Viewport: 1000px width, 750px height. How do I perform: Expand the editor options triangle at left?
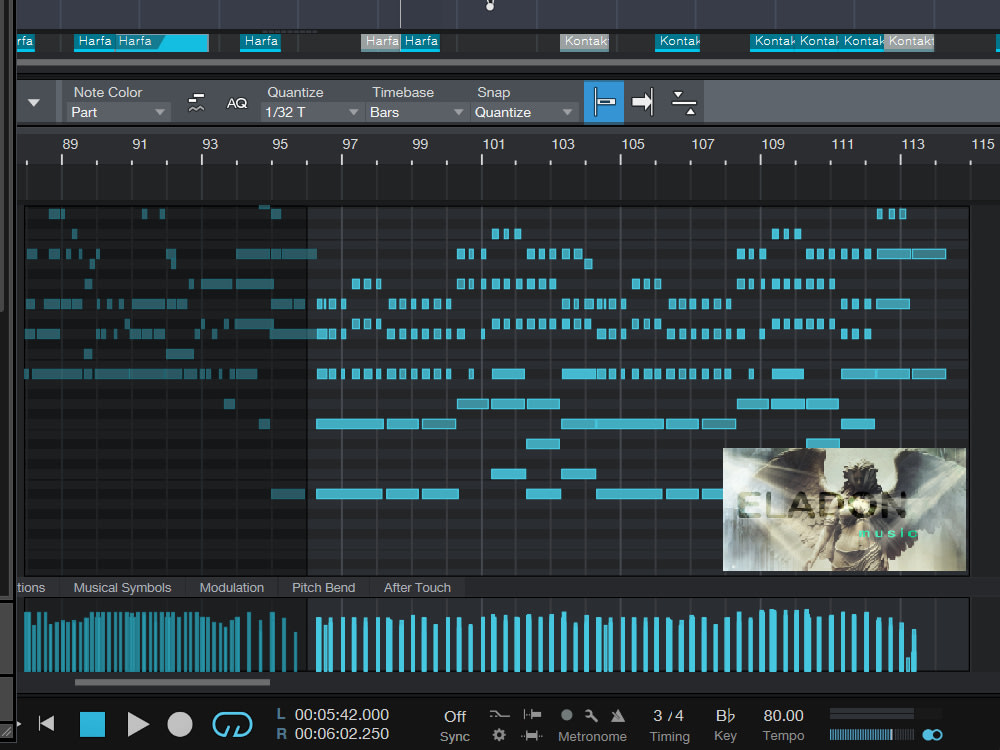34,102
